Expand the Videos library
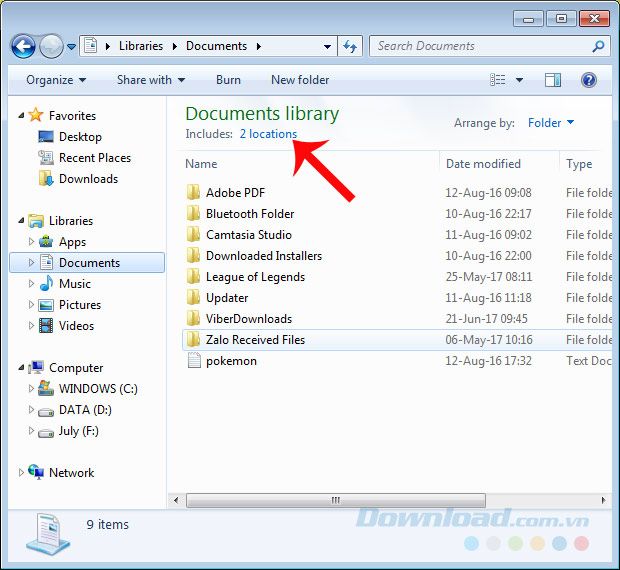This screenshot has width=620, height=570. click(x=31, y=325)
